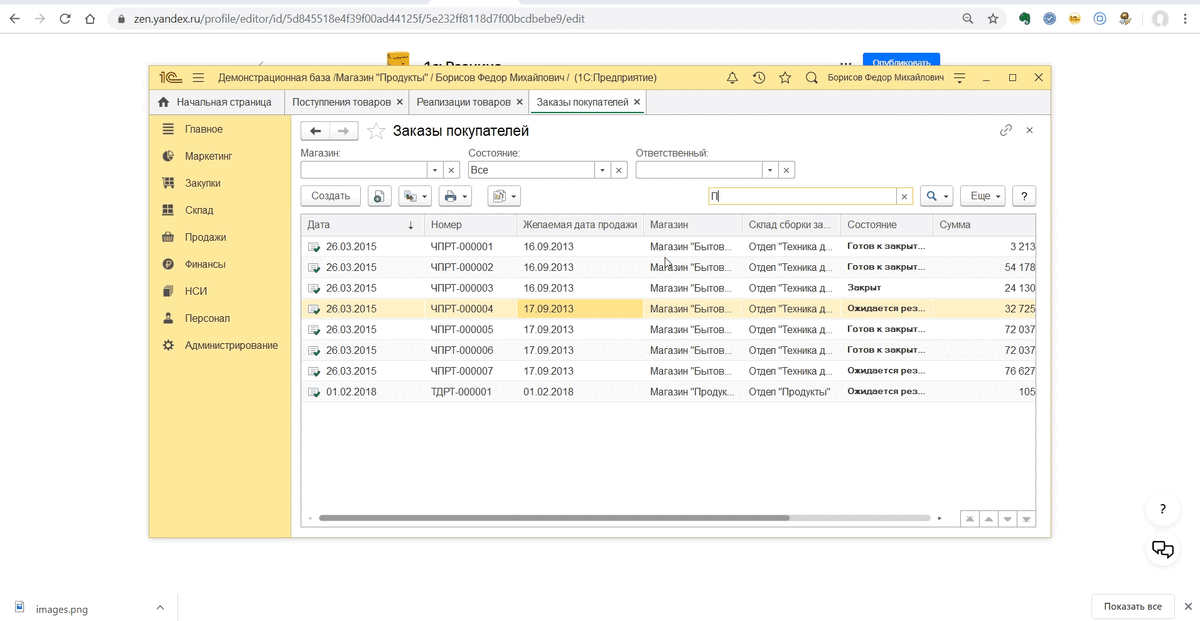Open the Склад section

(x=198, y=210)
